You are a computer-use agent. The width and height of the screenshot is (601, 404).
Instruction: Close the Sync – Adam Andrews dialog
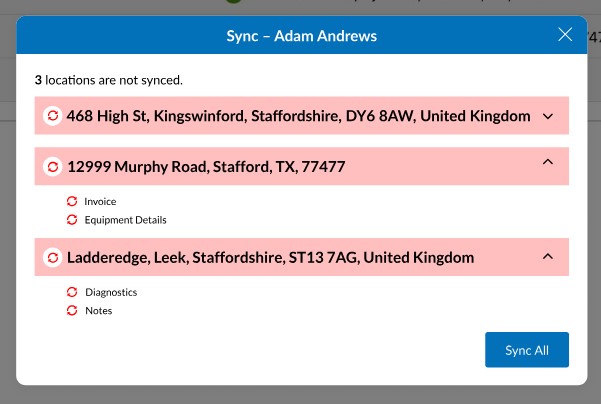[x=565, y=35]
